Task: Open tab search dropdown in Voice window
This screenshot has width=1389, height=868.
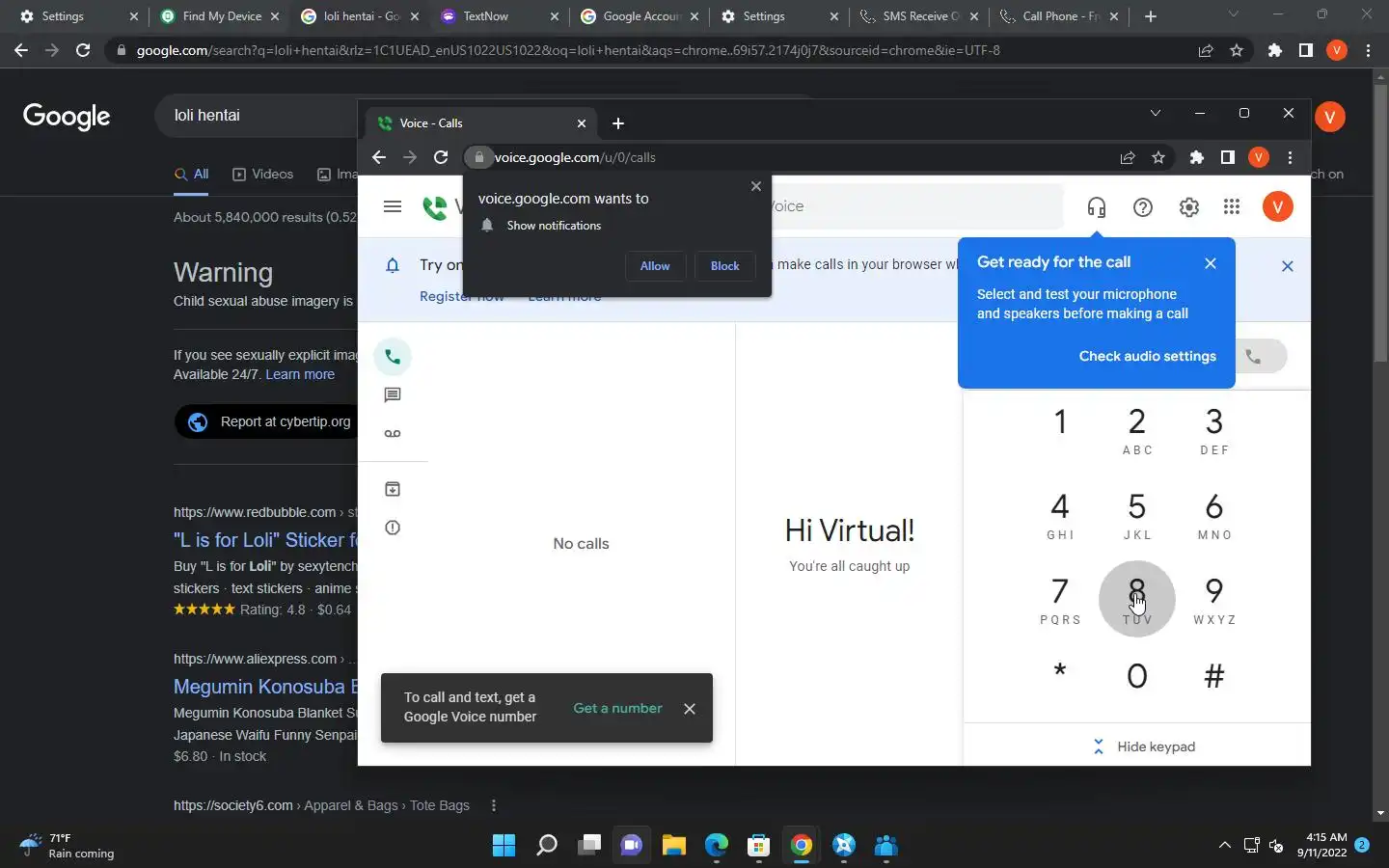Action: [x=1155, y=113]
